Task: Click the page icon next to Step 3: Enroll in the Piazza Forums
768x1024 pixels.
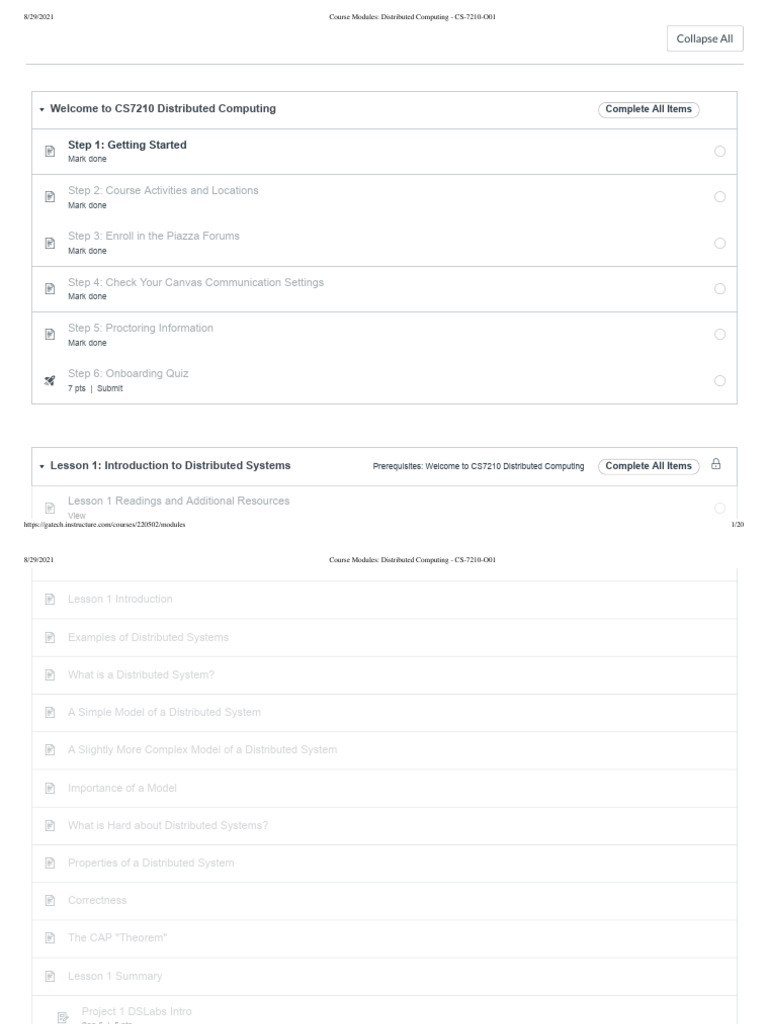Action: coord(50,243)
